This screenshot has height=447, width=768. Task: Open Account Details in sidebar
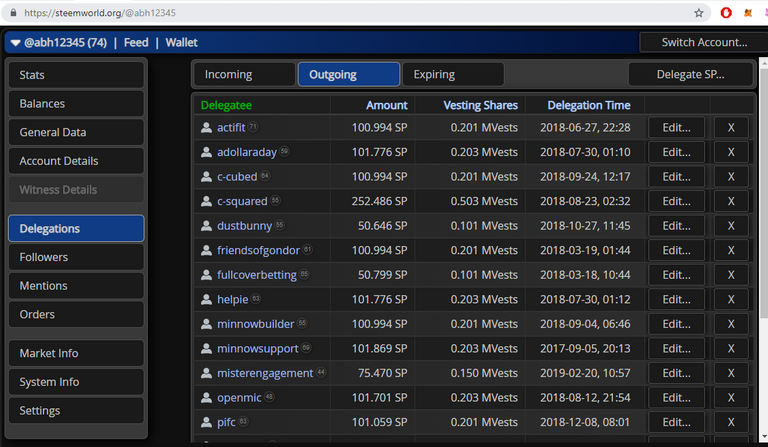point(76,161)
